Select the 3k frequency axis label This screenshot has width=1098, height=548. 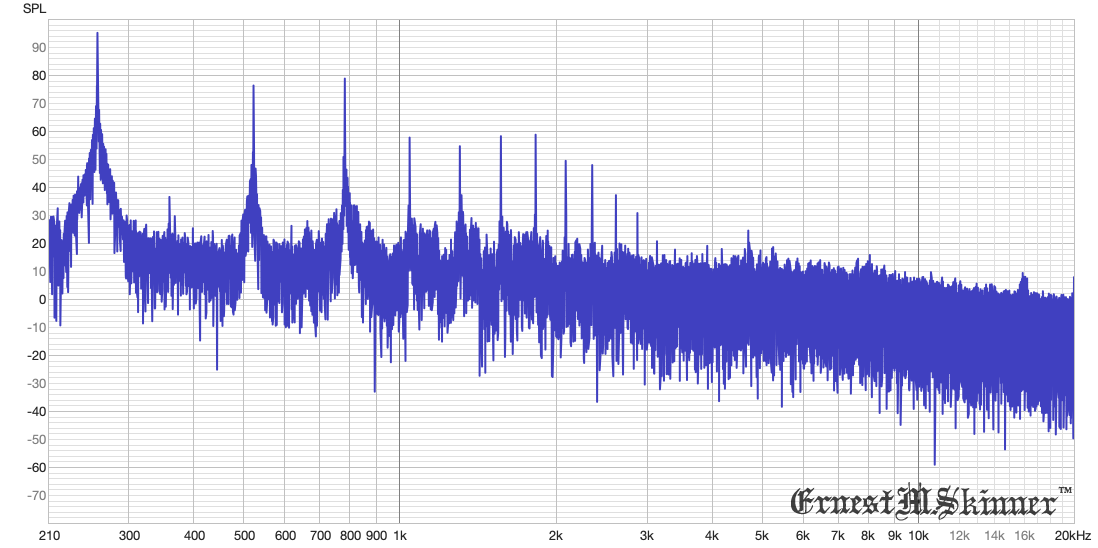[x=648, y=535]
